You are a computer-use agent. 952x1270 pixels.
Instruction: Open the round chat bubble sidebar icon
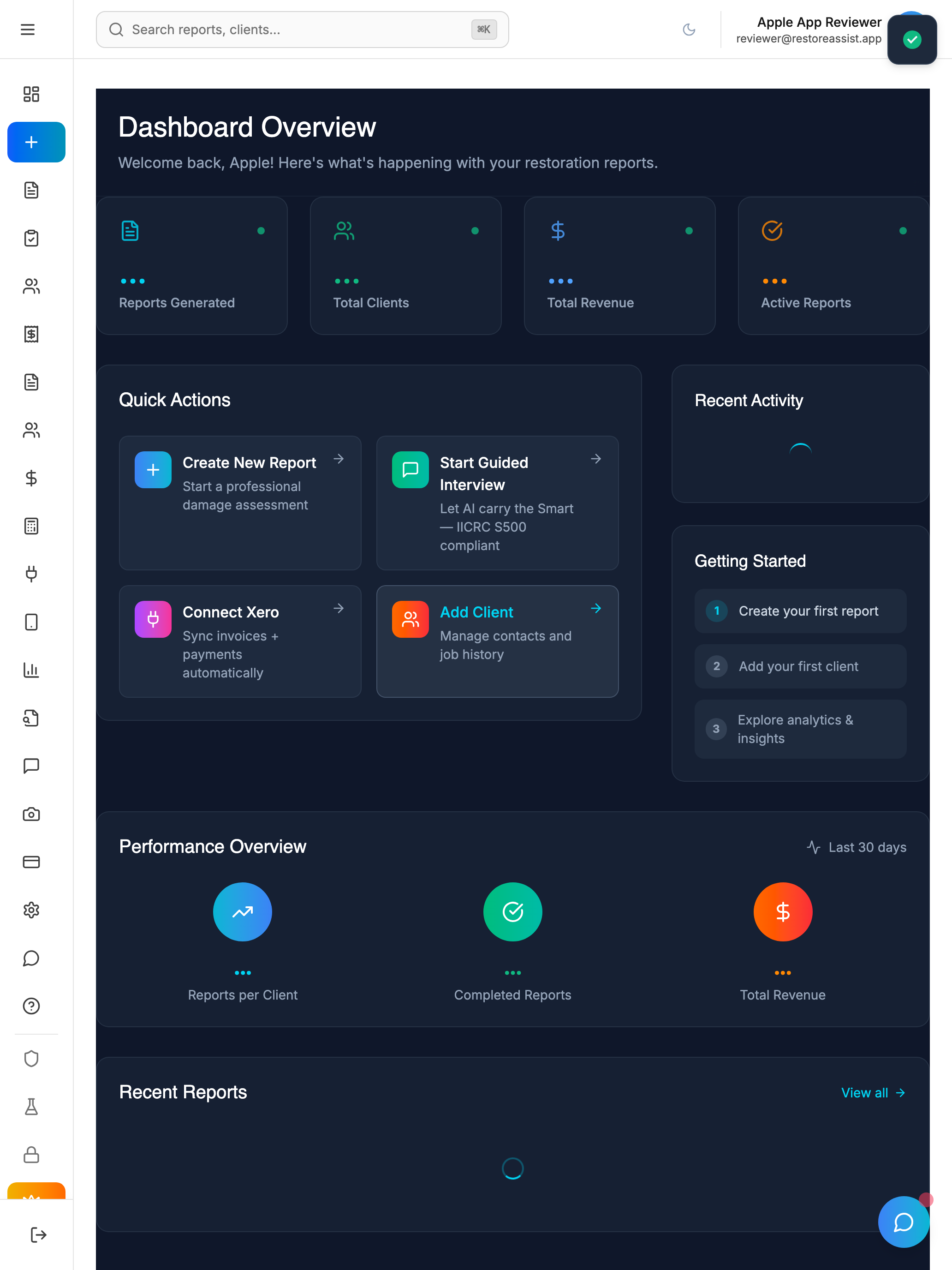(31, 958)
